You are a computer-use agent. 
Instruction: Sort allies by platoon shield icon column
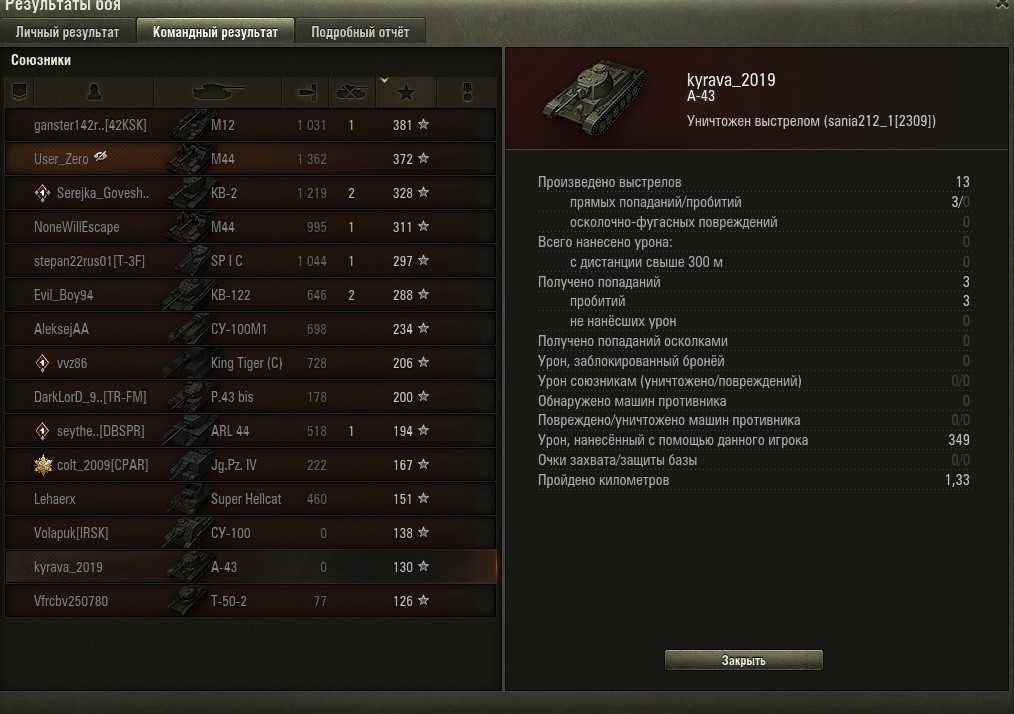[x=19, y=92]
